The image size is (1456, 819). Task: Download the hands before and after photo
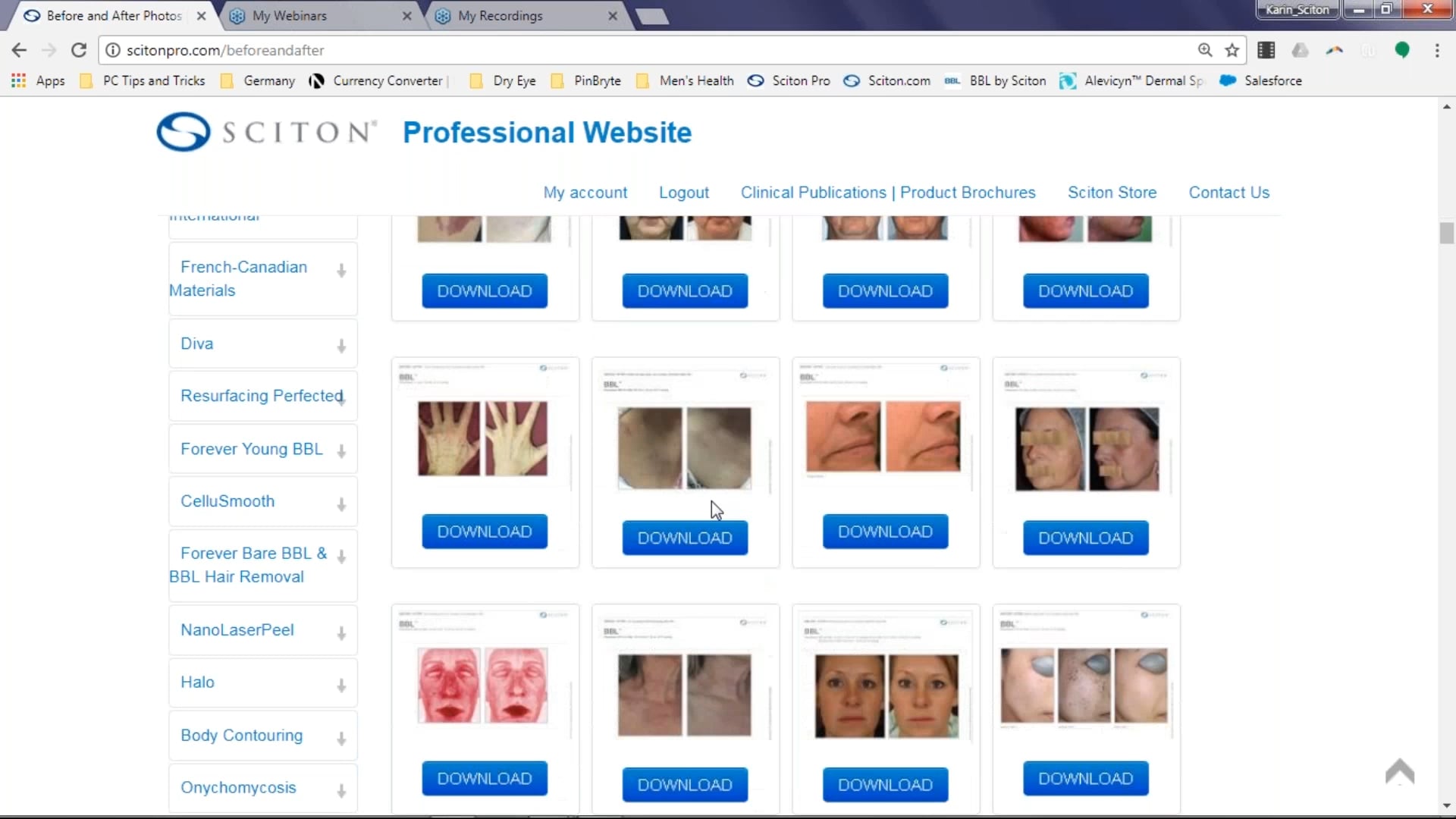[484, 531]
